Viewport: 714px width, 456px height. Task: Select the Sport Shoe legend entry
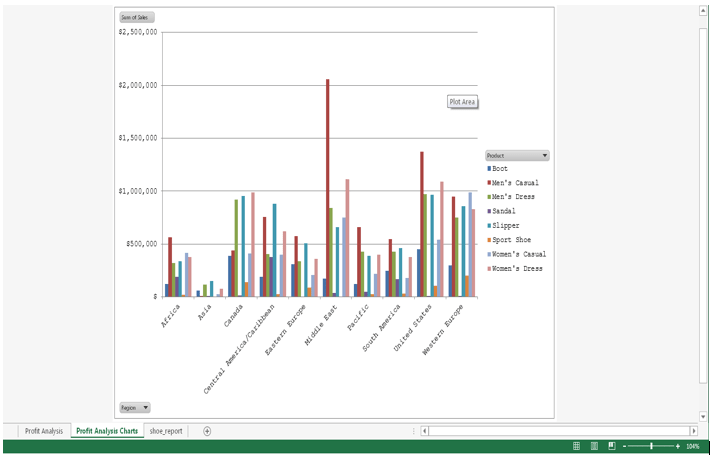(x=509, y=240)
